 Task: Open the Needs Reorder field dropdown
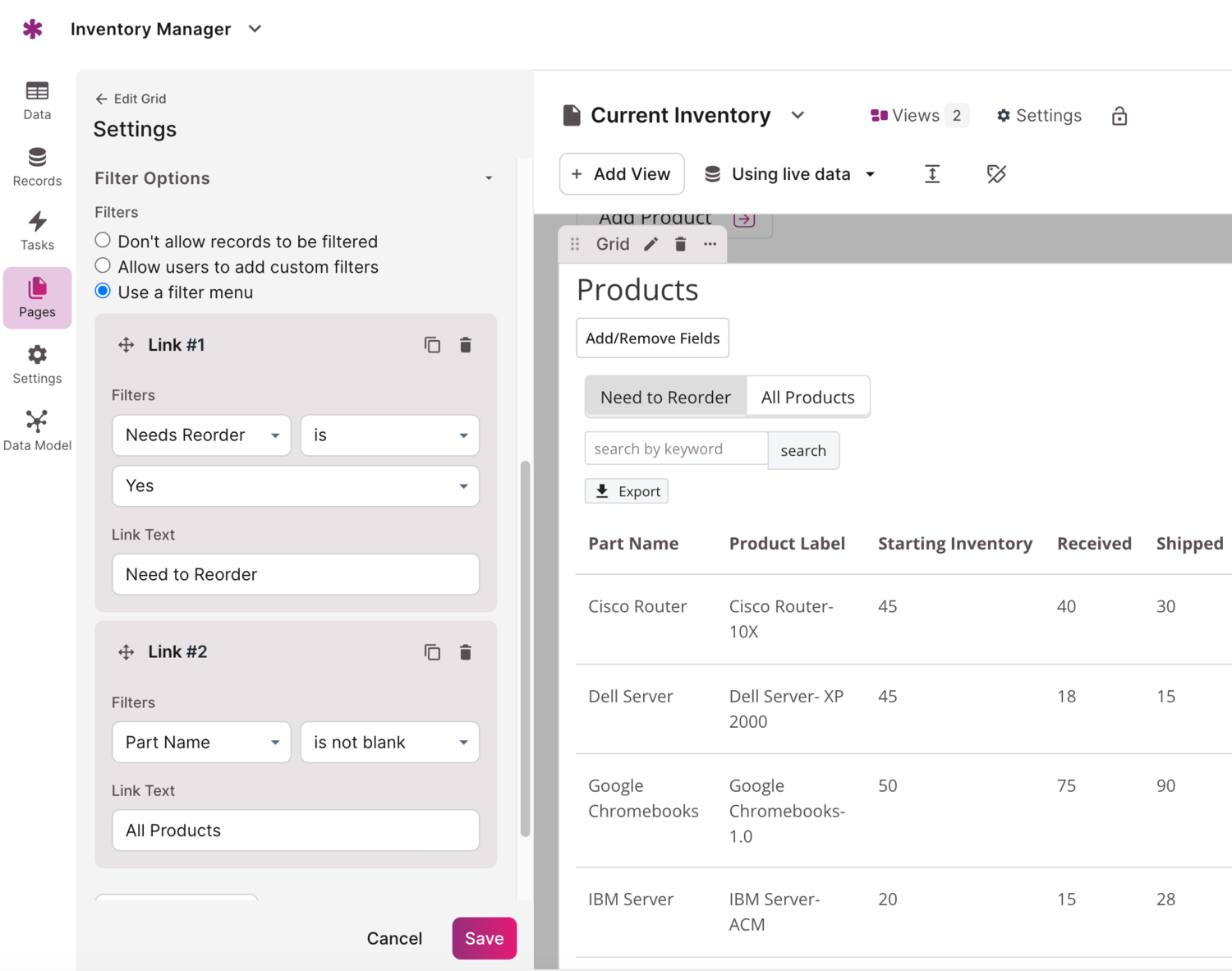click(x=201, y=435)
